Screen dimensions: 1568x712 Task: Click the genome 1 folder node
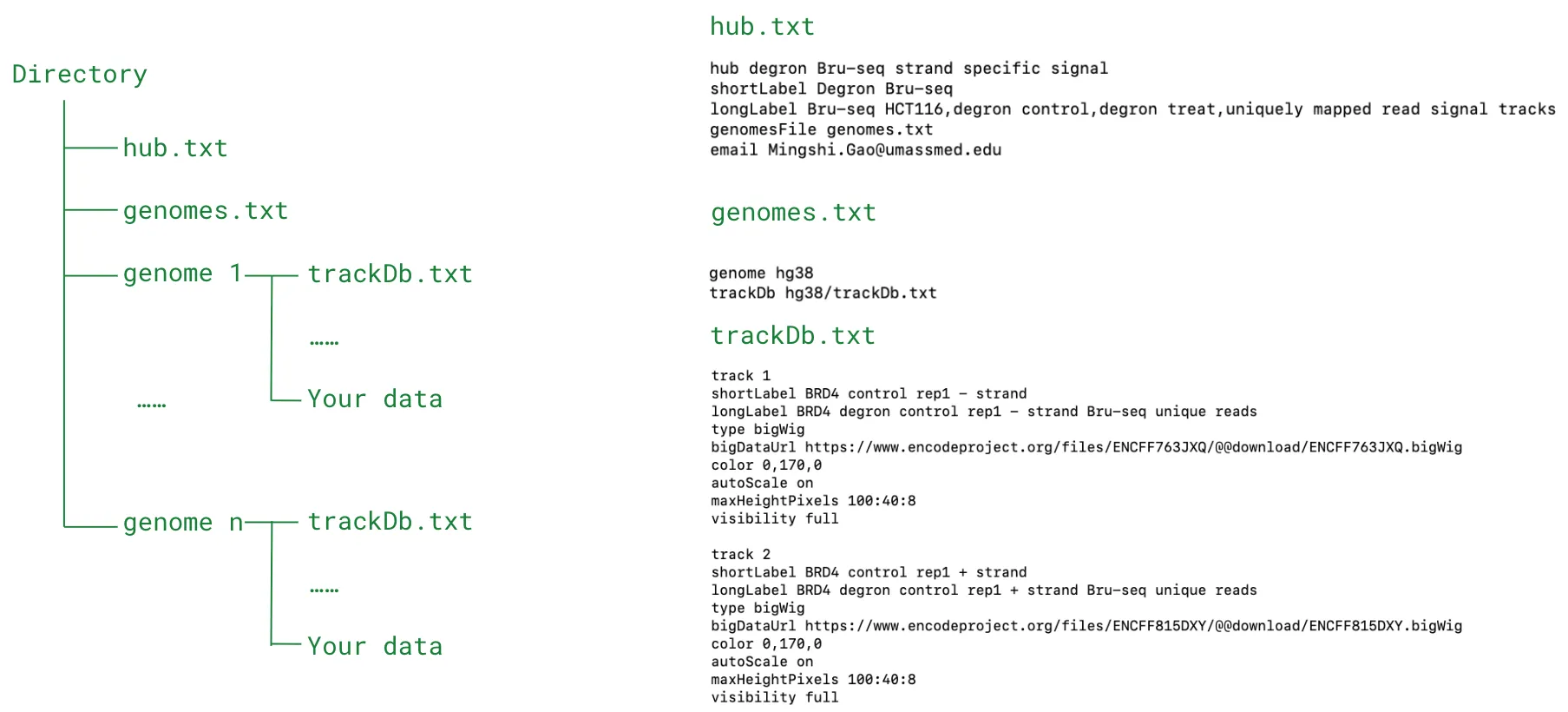click(182, 274)
